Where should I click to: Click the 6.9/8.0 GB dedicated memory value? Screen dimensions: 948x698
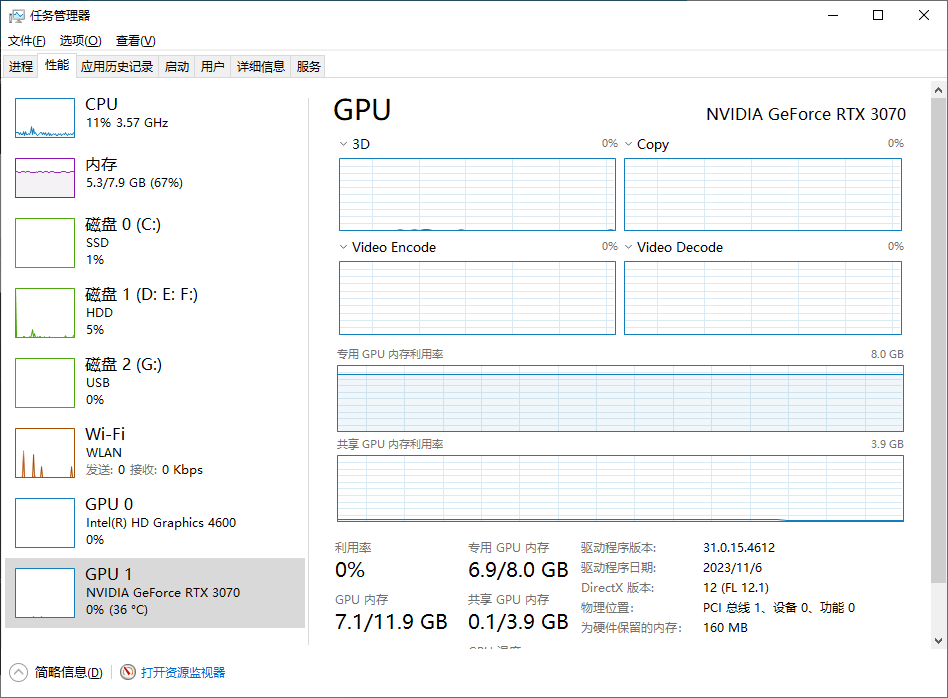518,570
